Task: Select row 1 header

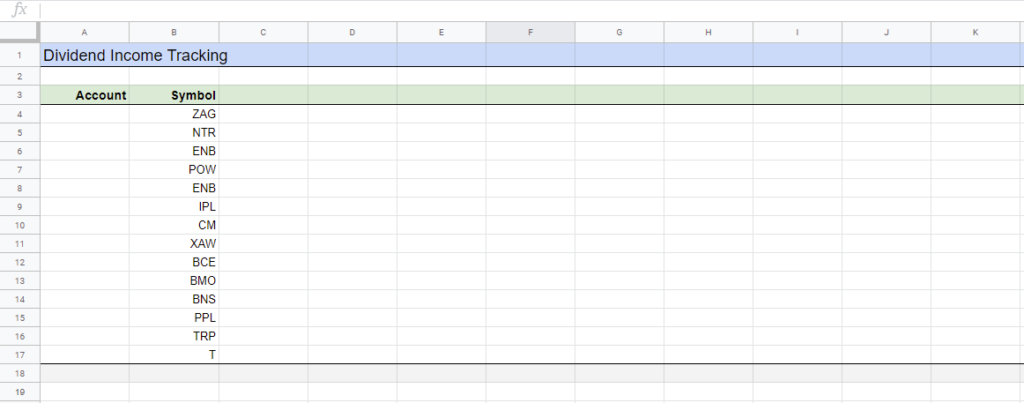Action: click(x=20, y=56)
